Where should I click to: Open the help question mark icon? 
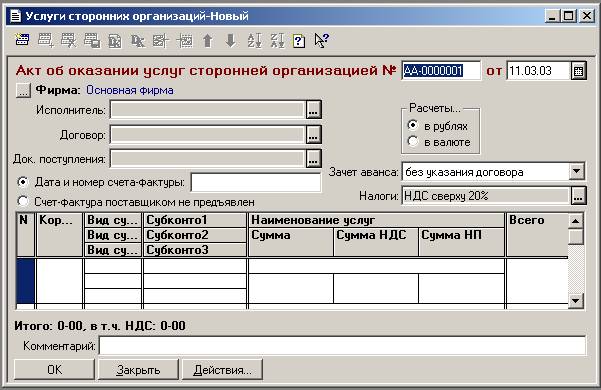(299, 41)
